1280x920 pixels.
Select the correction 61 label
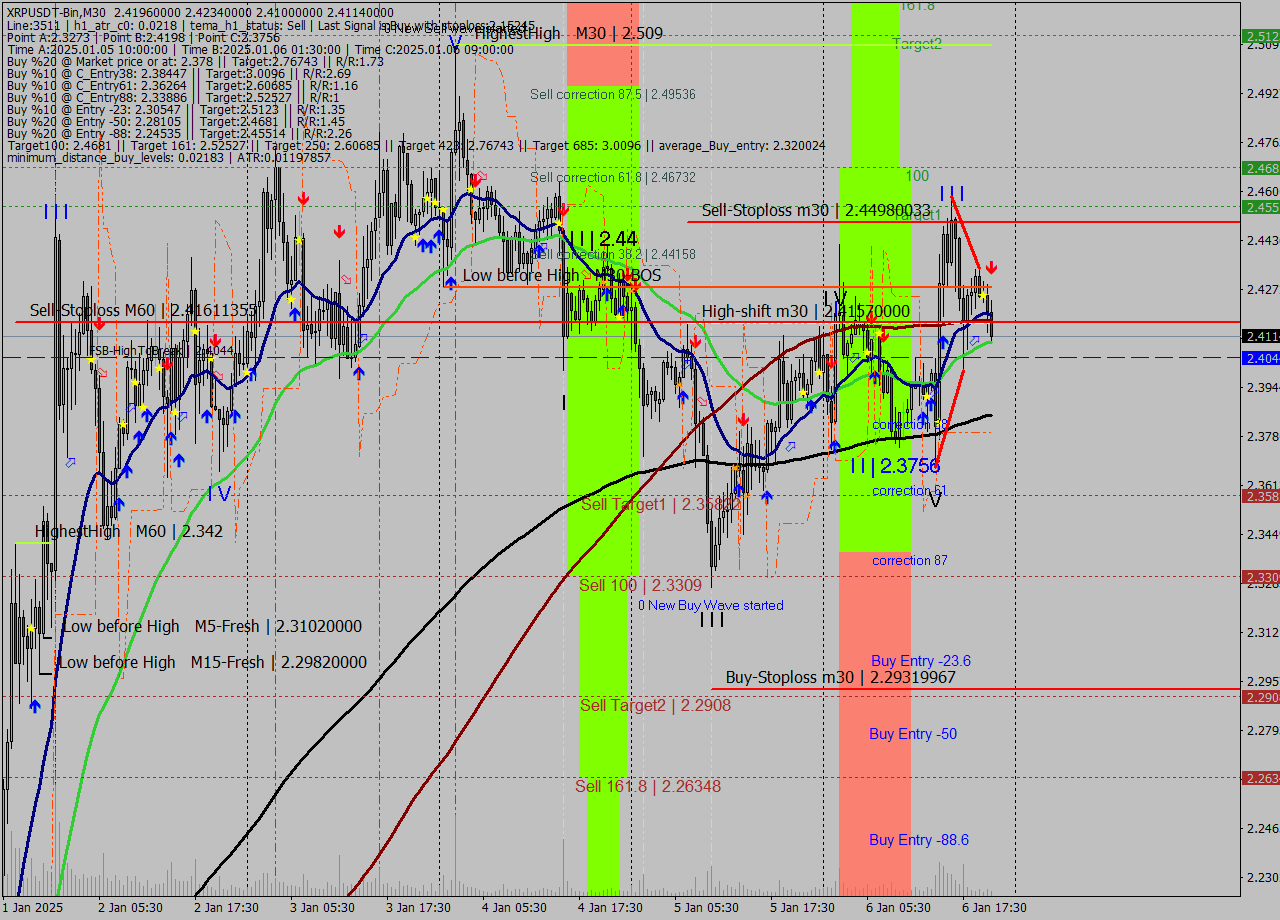pyautogui.click(x=910, y=490)
